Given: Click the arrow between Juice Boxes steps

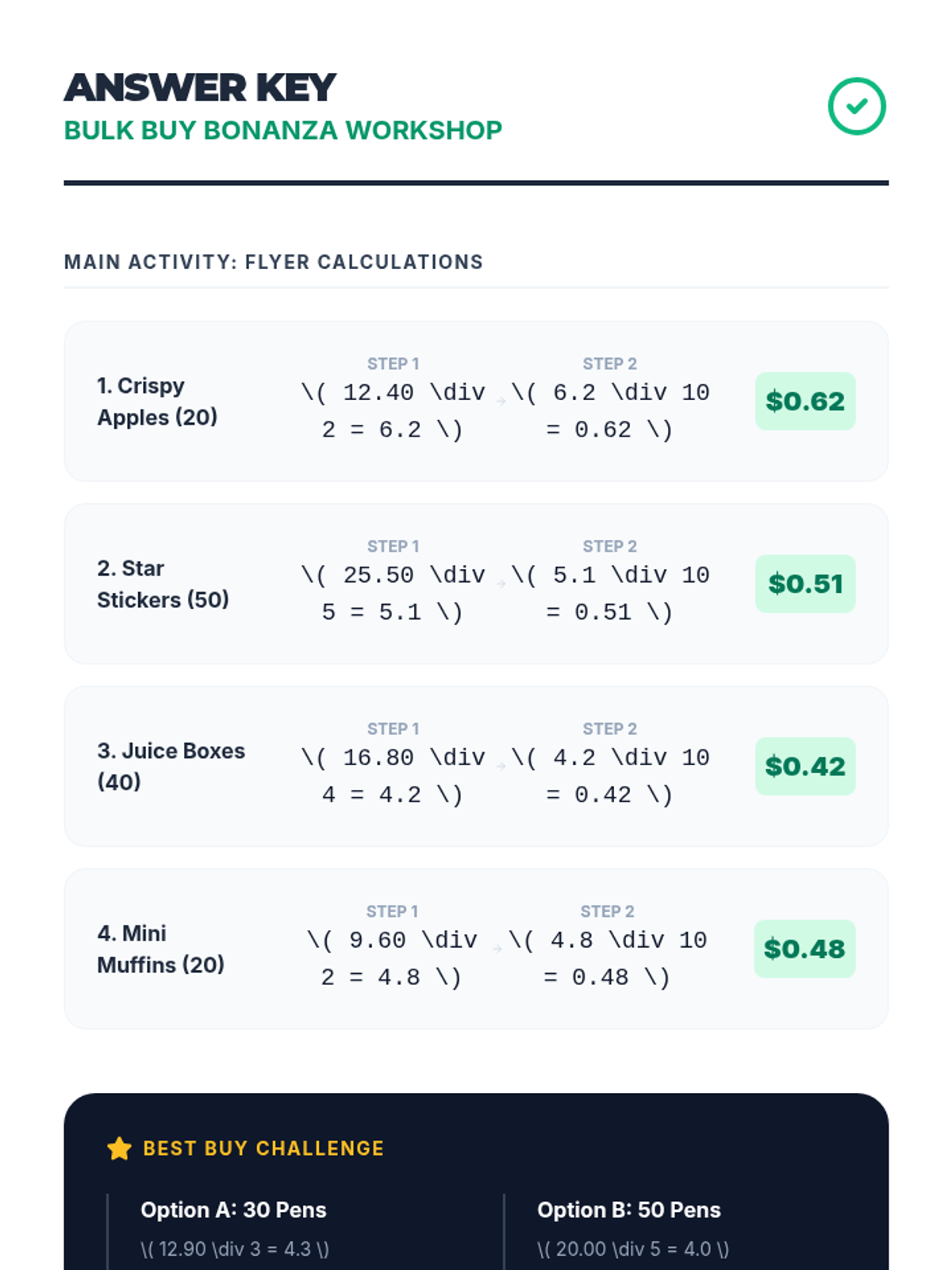Looking at the screenshot, I should (501, 767).
